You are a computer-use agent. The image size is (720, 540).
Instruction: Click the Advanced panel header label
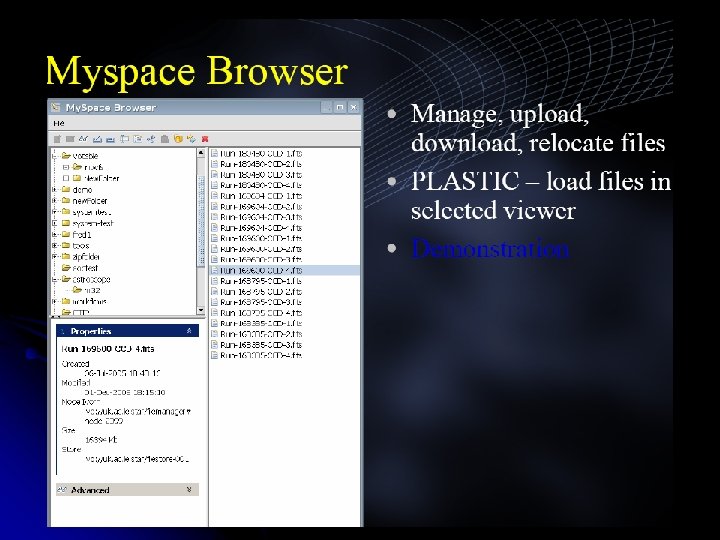coord(90,490)
